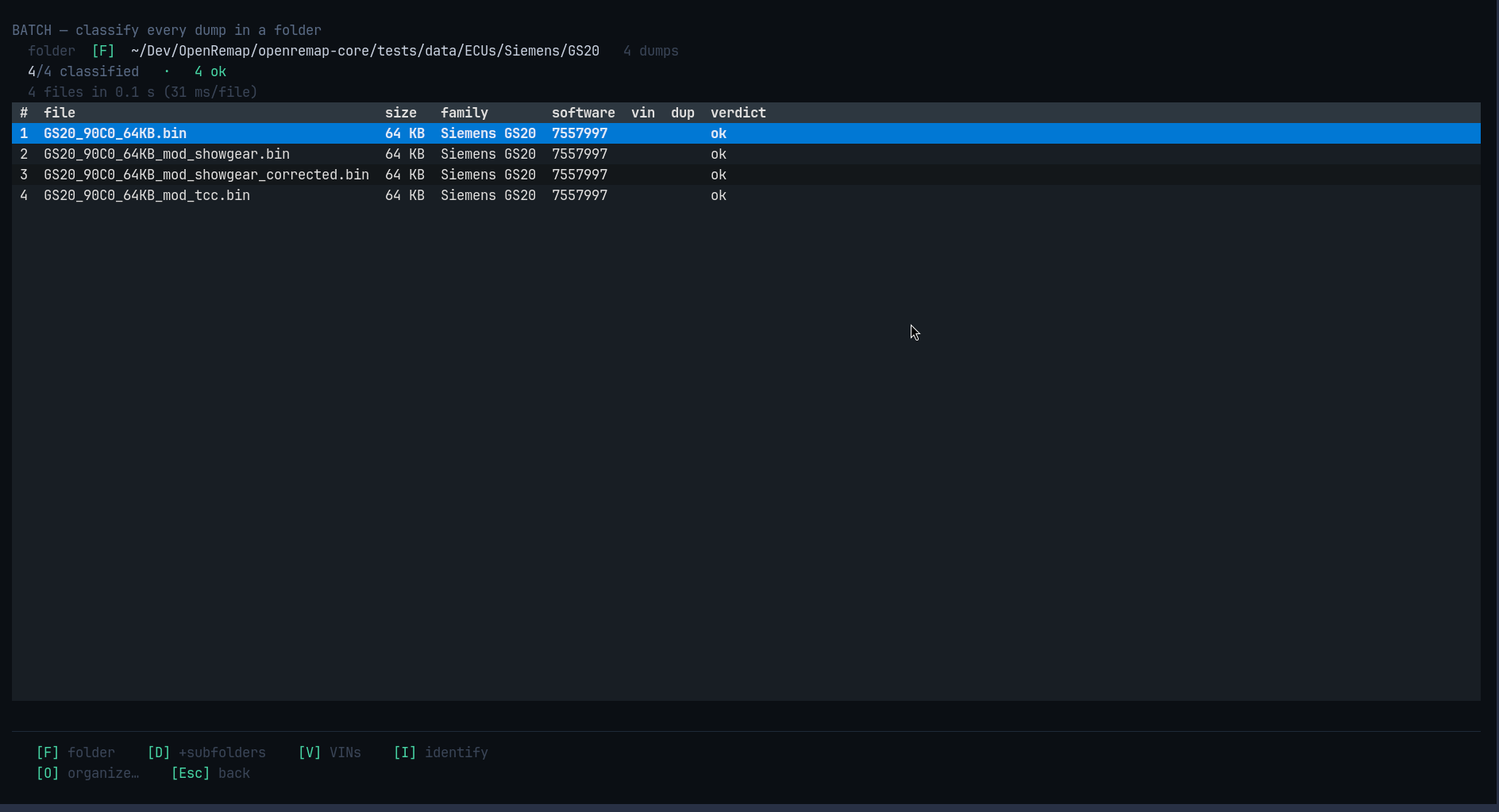Click the 'vin' column header

coord(643,113)
